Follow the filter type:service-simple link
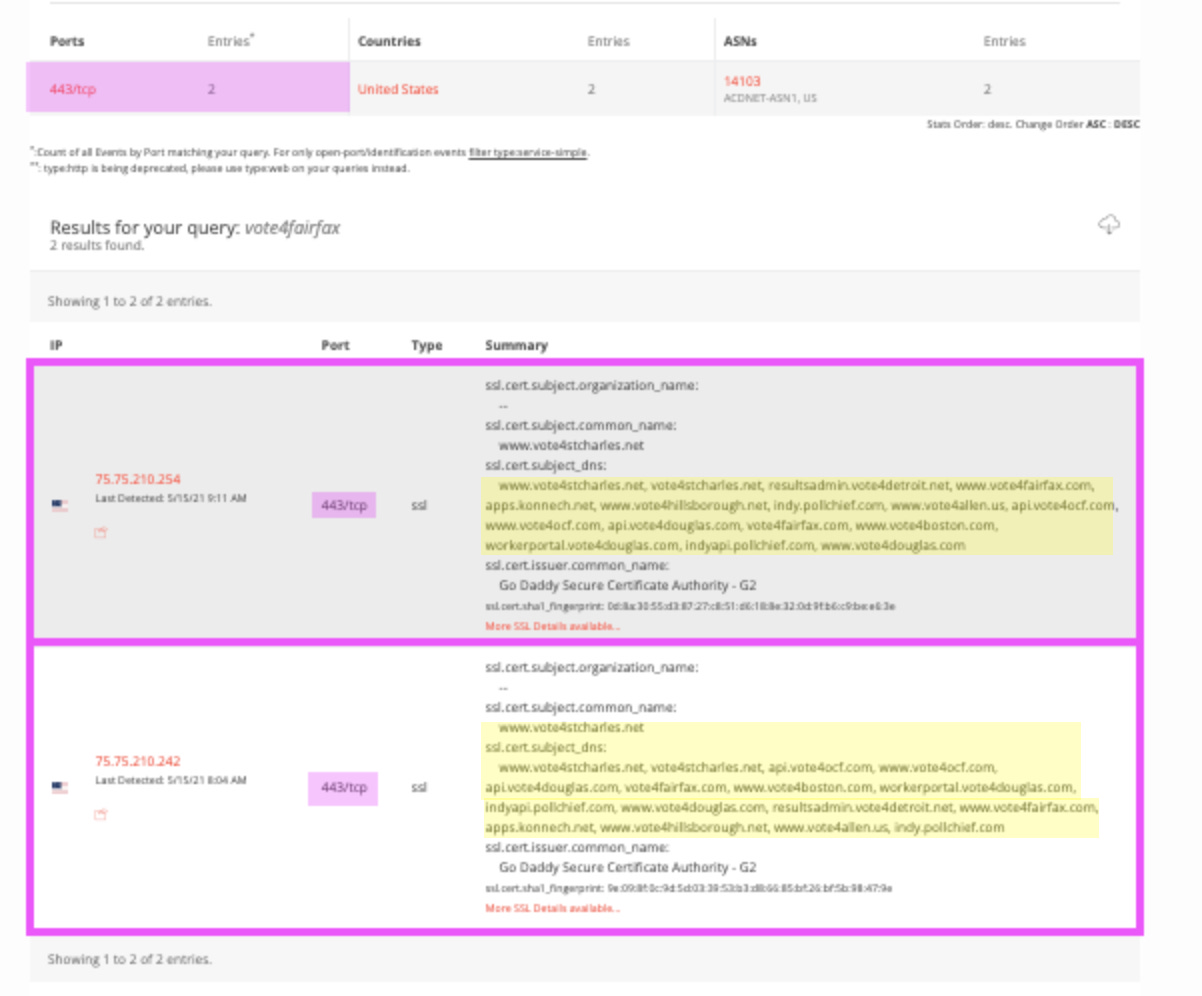The height and width of the screenshot is (996, 1202). tap(528, 153)
